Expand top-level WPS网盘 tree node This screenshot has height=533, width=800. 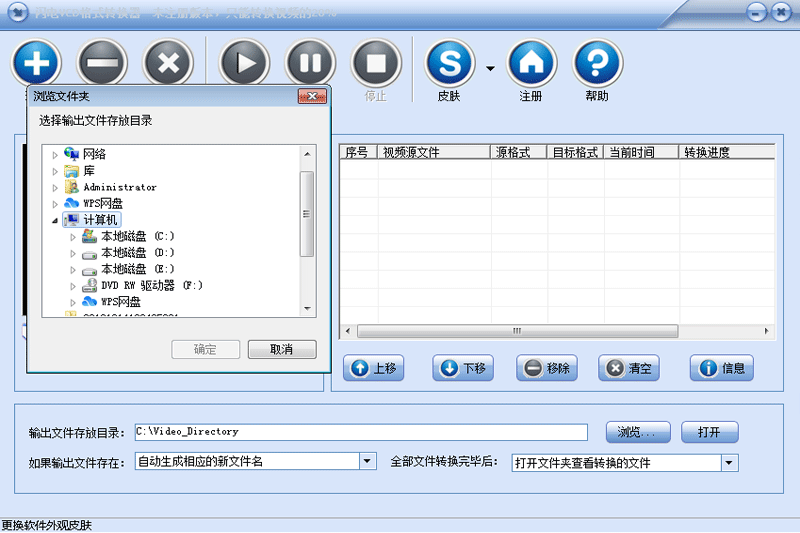tap(55, 204)
